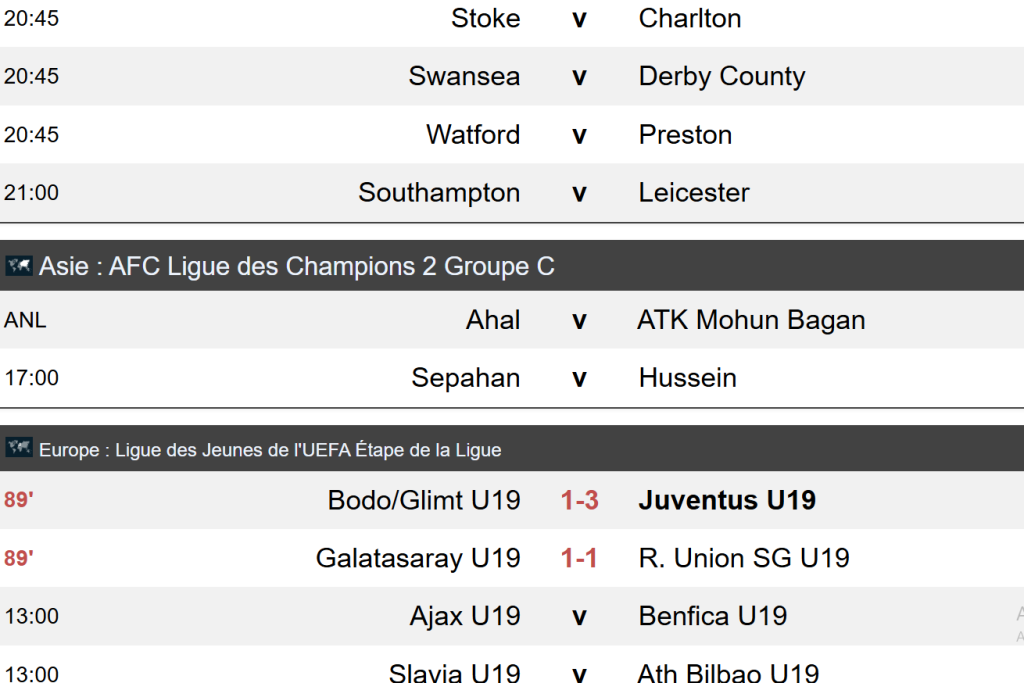
Task: Click the Europe league world map icon
Action: click(19, 449)
